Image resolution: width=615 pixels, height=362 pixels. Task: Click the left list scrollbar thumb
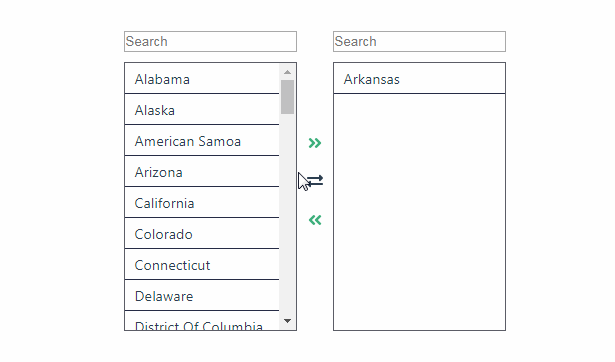click(287, 97)
